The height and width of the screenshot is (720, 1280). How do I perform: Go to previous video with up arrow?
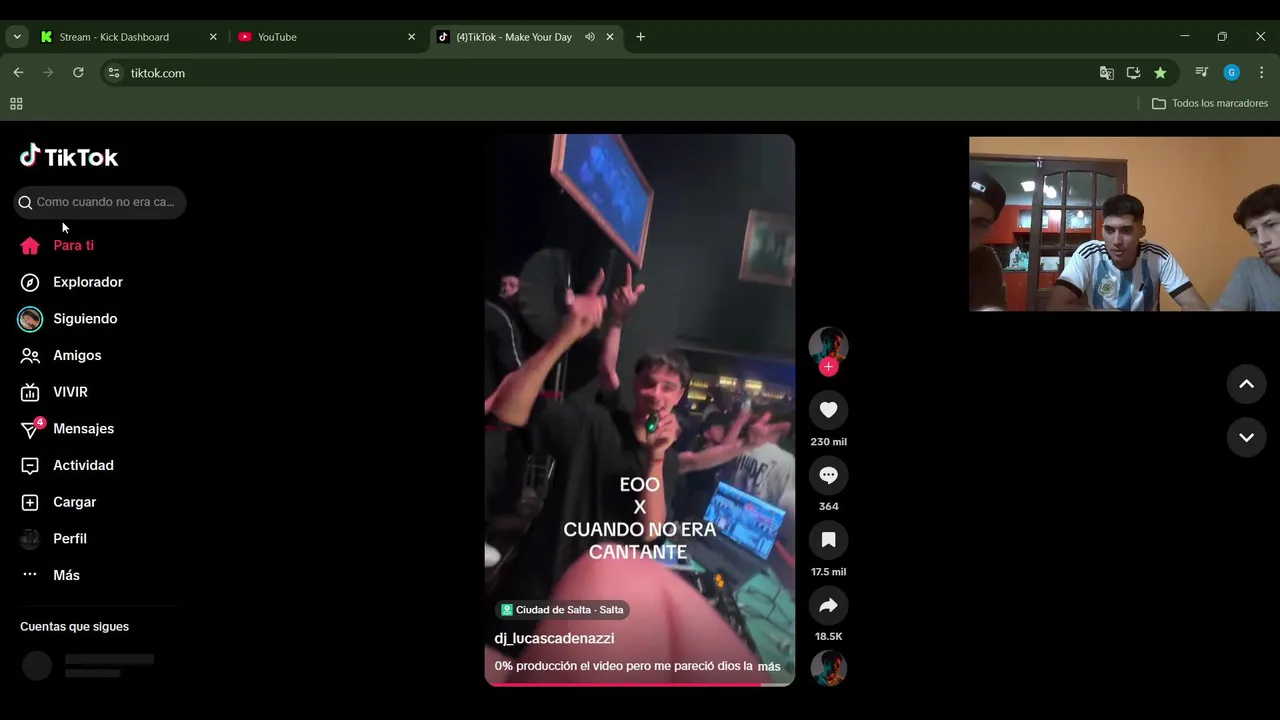(1246, 384)
